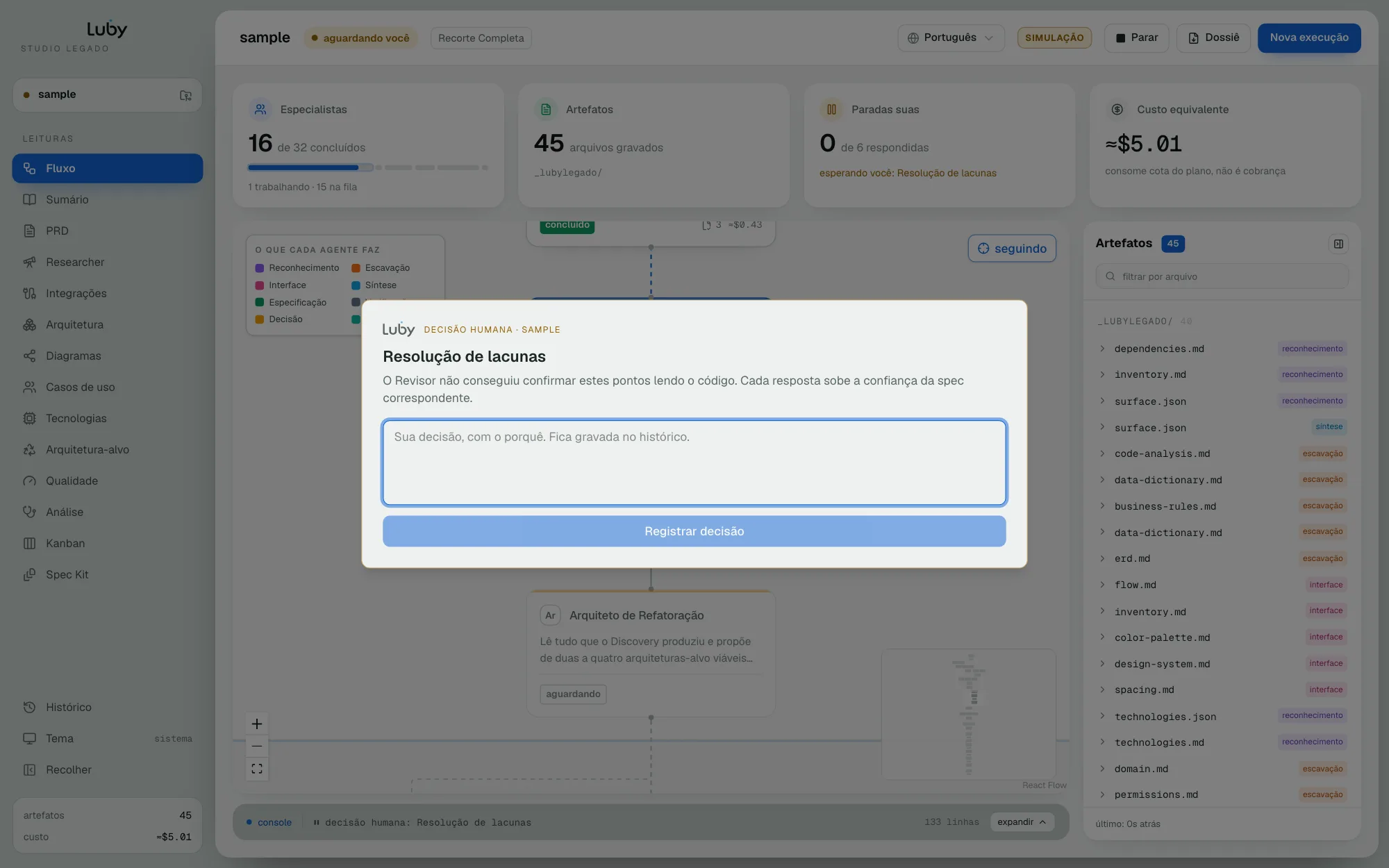Image resolution: width=1389 pixels, height=868 pixels.
Task: Zoom in the flow canvas
Action: [x=257, y=724]
